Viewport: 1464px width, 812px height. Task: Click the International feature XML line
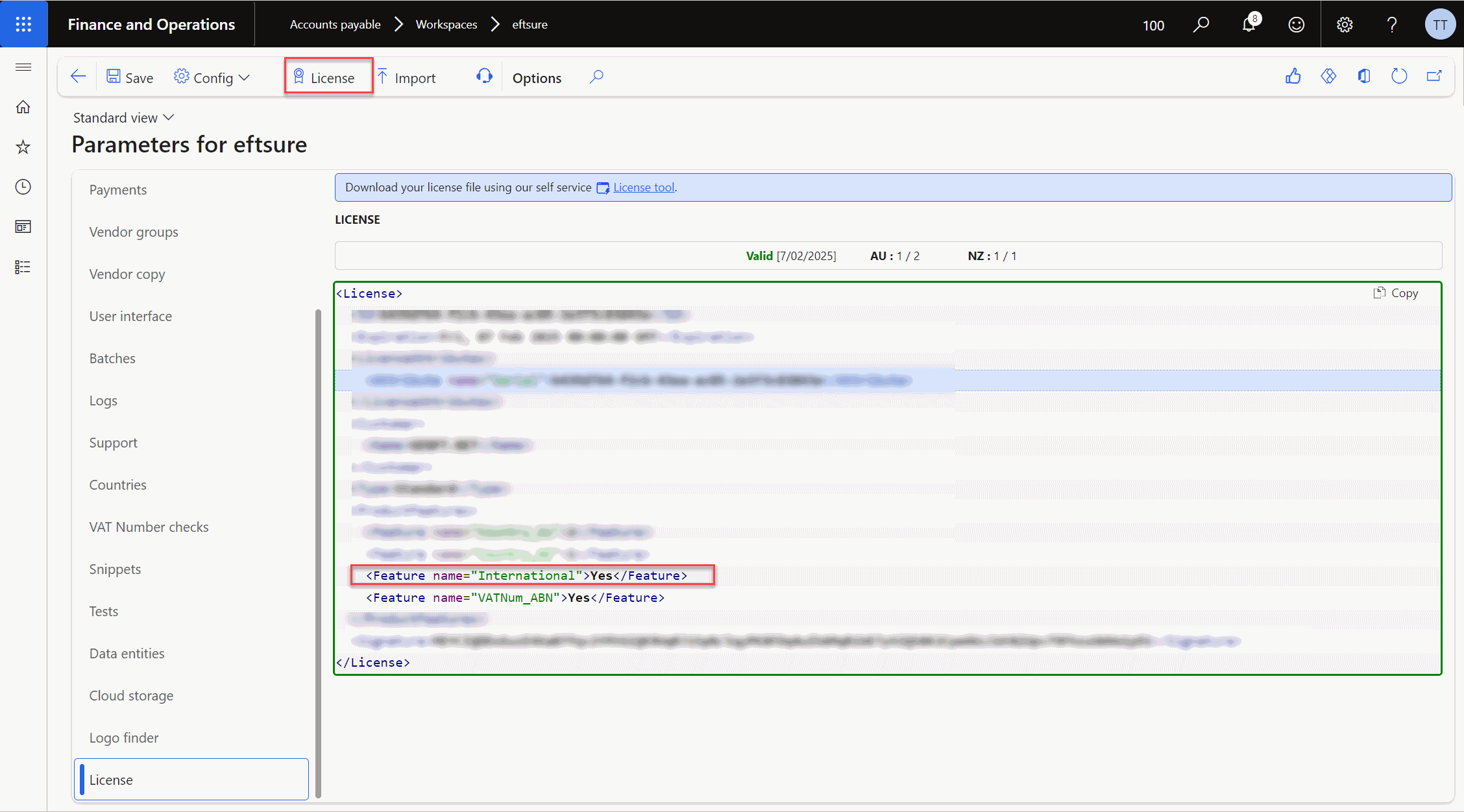point(526,575)
